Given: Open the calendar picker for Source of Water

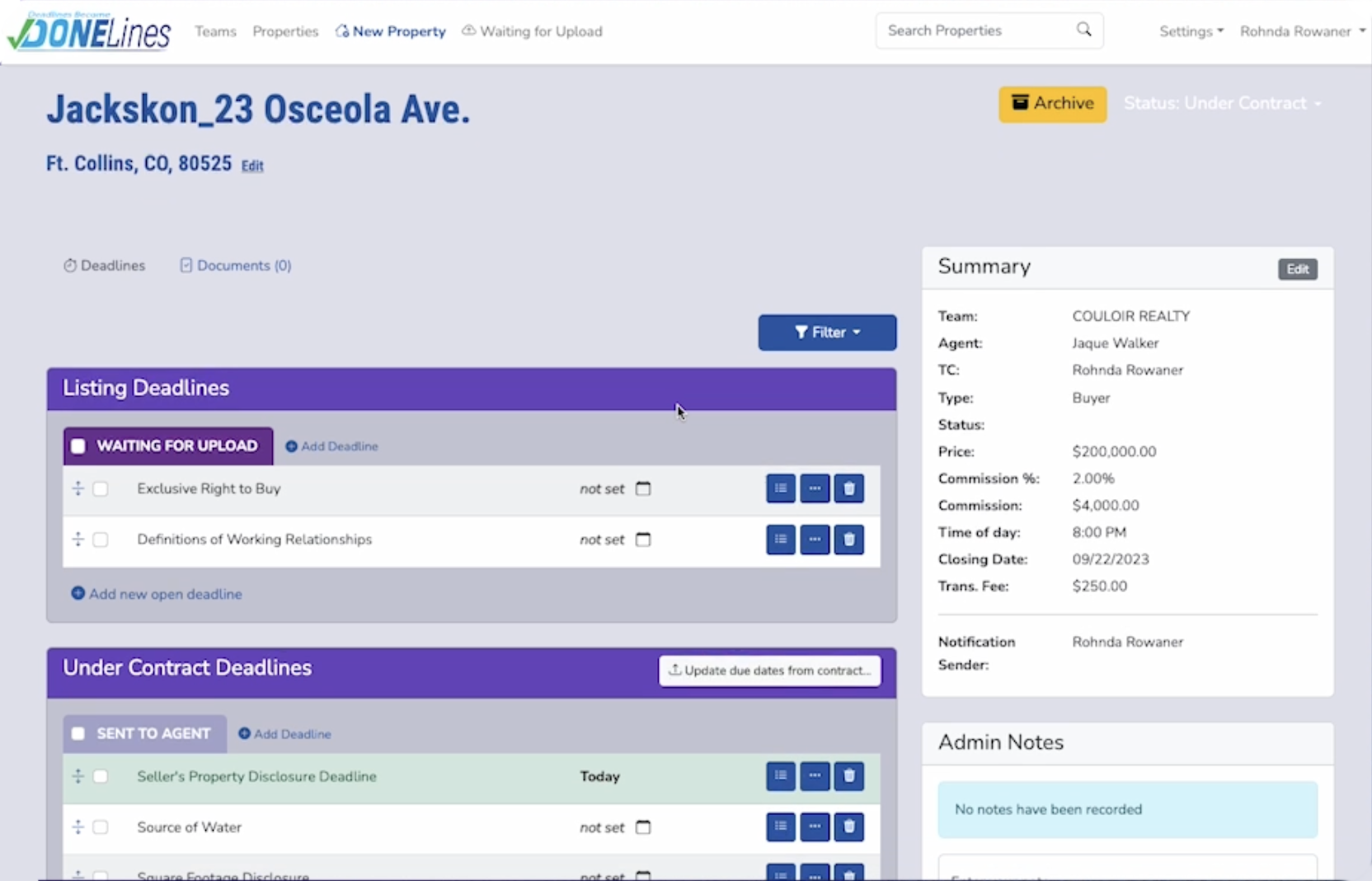Looking at the screenshot, I should [x=643, y=827].
